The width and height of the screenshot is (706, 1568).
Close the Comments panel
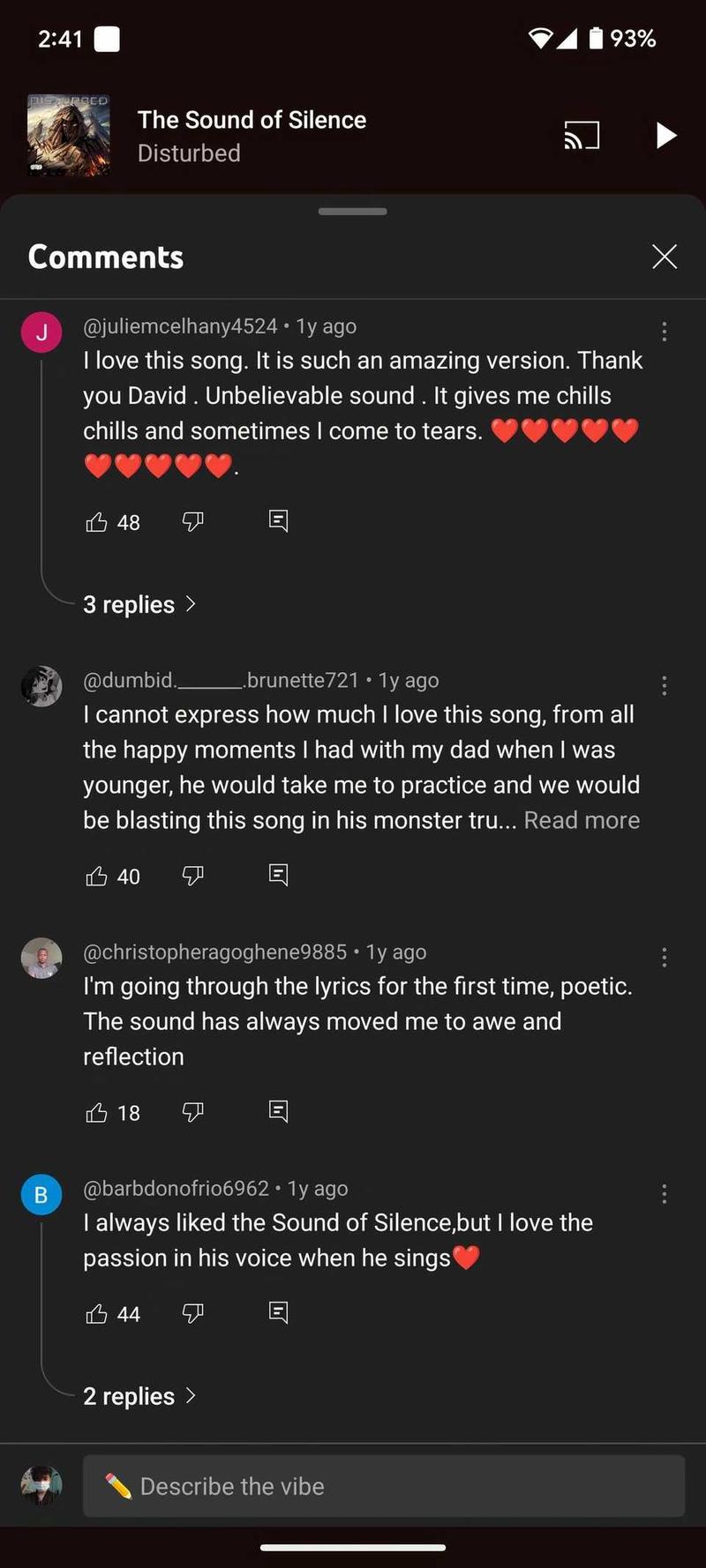pyautogui.click(x=664, y=257)
